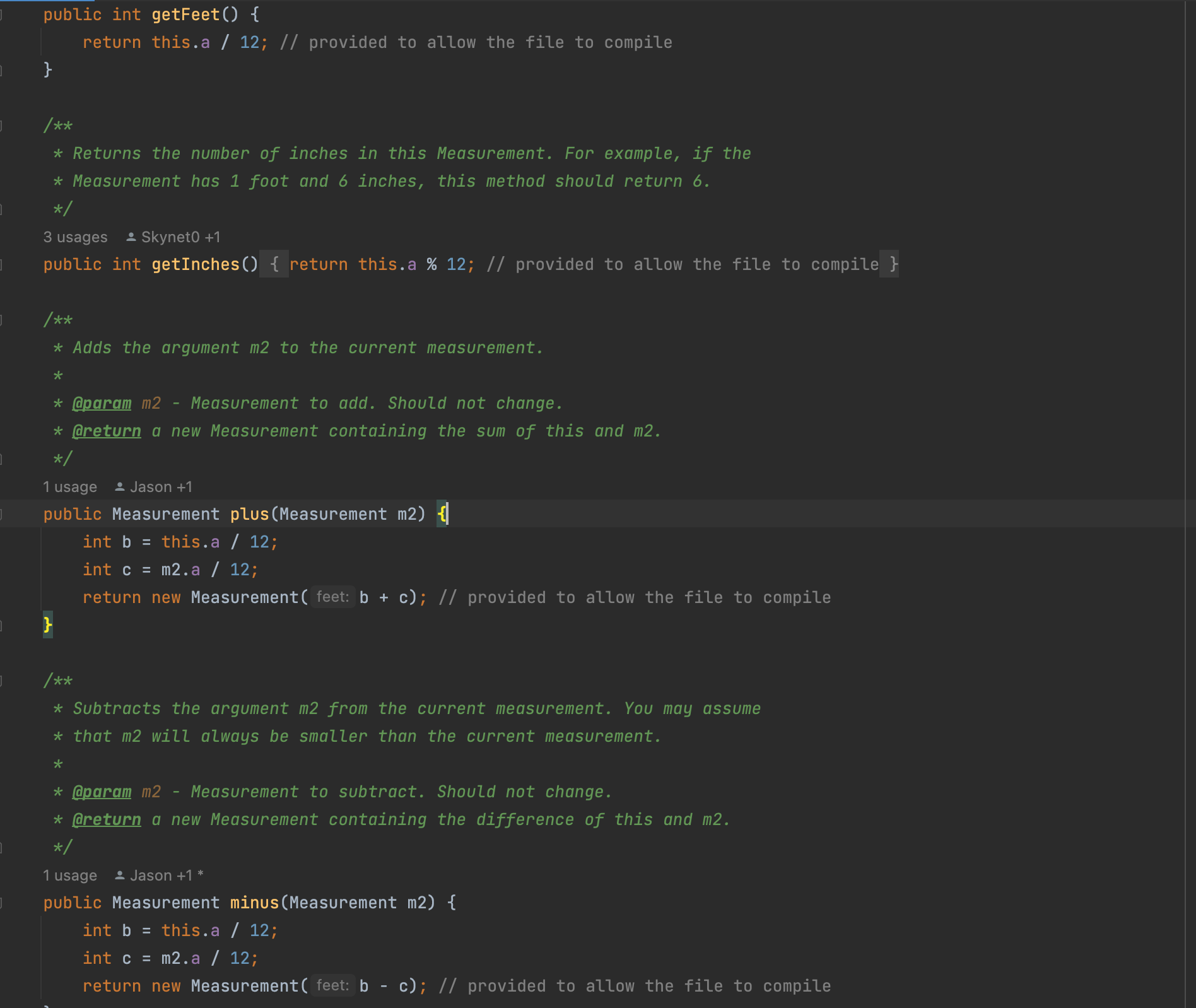Show the 1 usage hint above minus method
This screenshot has width=1196, height=1008.
coord(70,876)
